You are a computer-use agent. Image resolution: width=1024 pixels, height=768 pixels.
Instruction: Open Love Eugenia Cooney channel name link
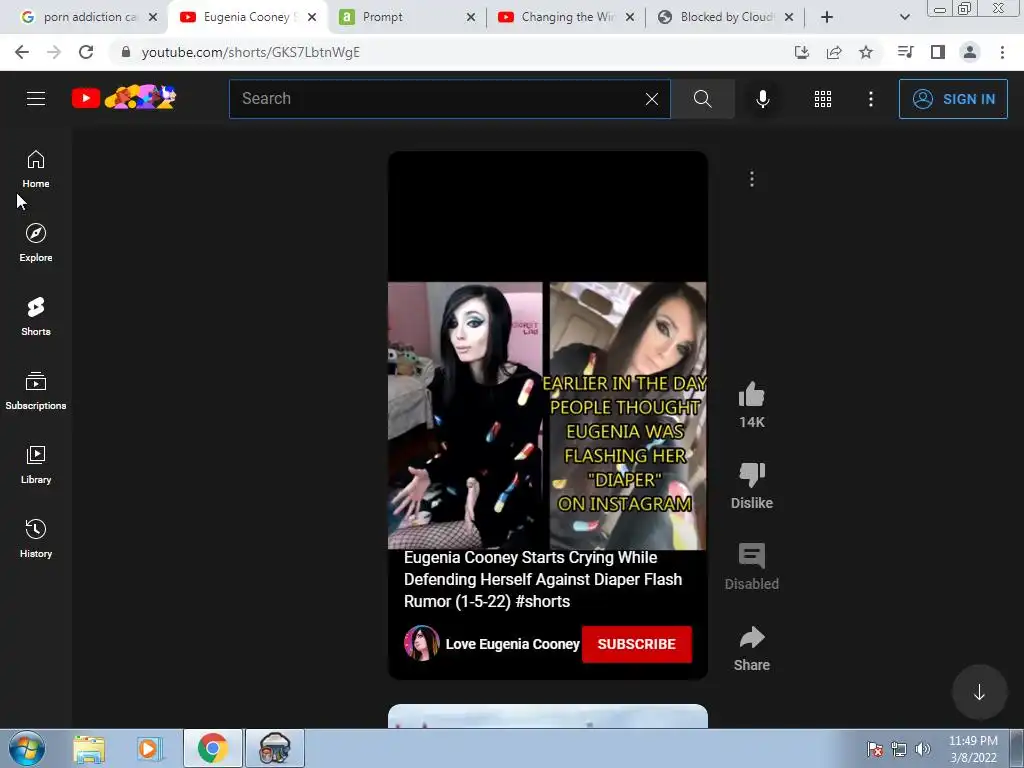click(513, 644)
